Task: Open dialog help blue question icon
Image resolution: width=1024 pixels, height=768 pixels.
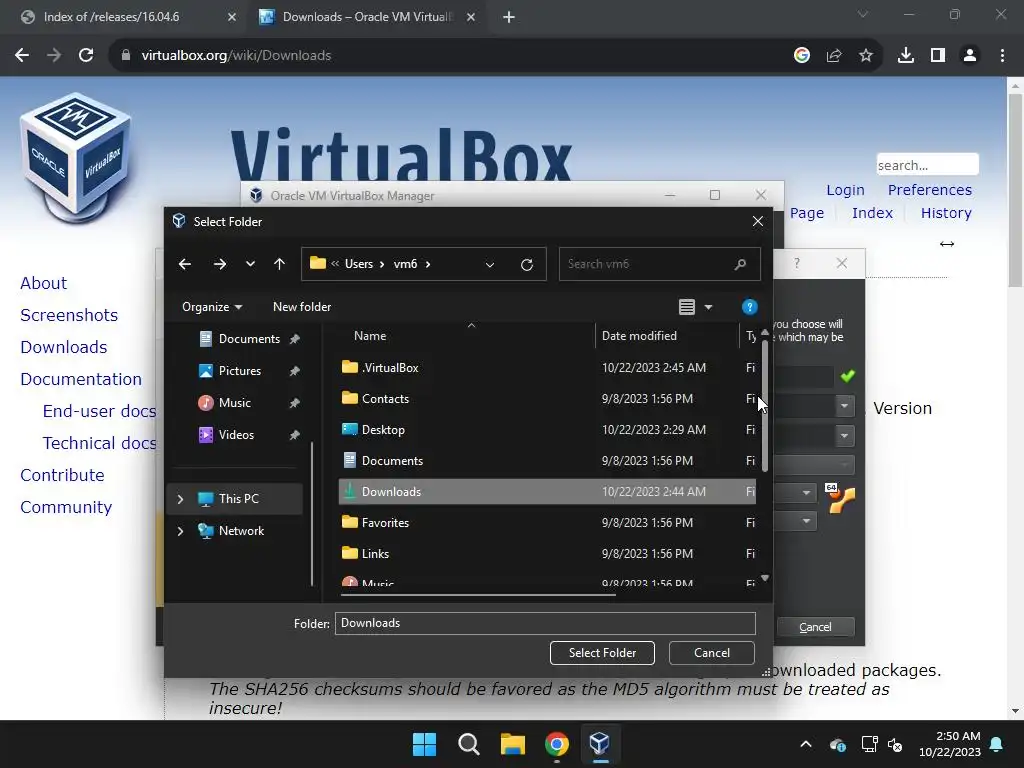Action: click(x=750, y=307)
